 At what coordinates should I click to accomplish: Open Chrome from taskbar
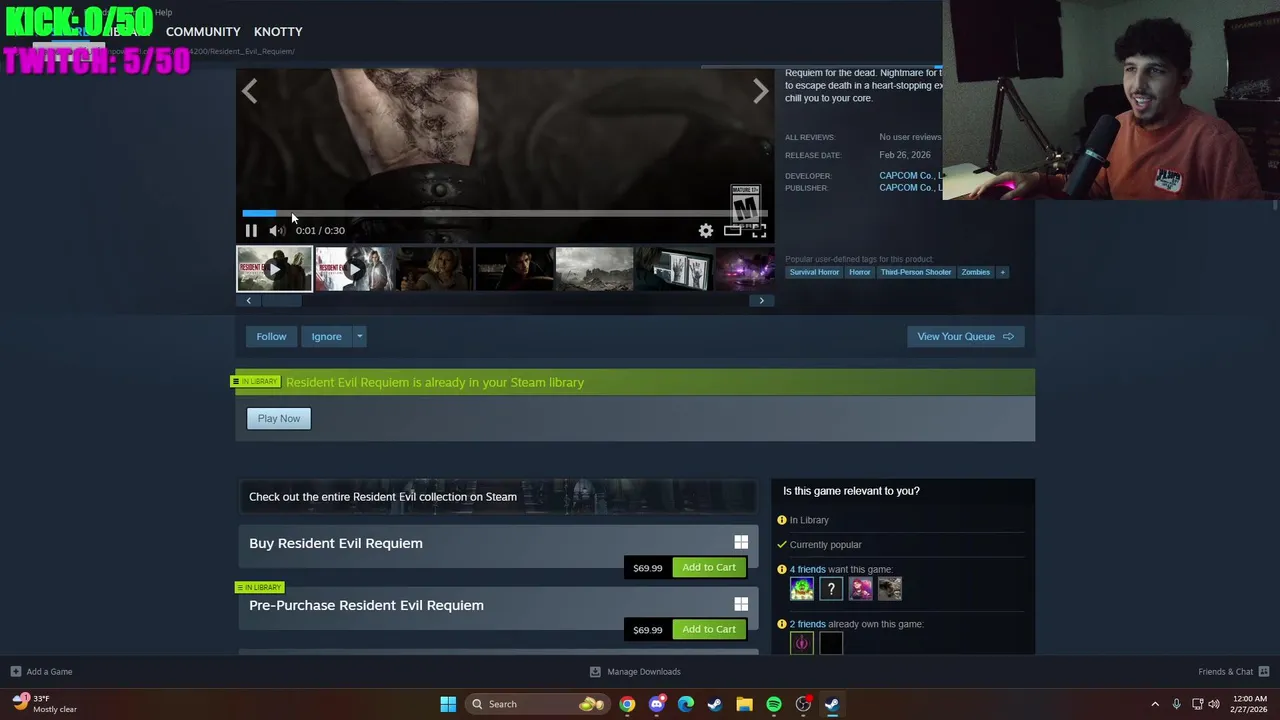pos(627,704)
